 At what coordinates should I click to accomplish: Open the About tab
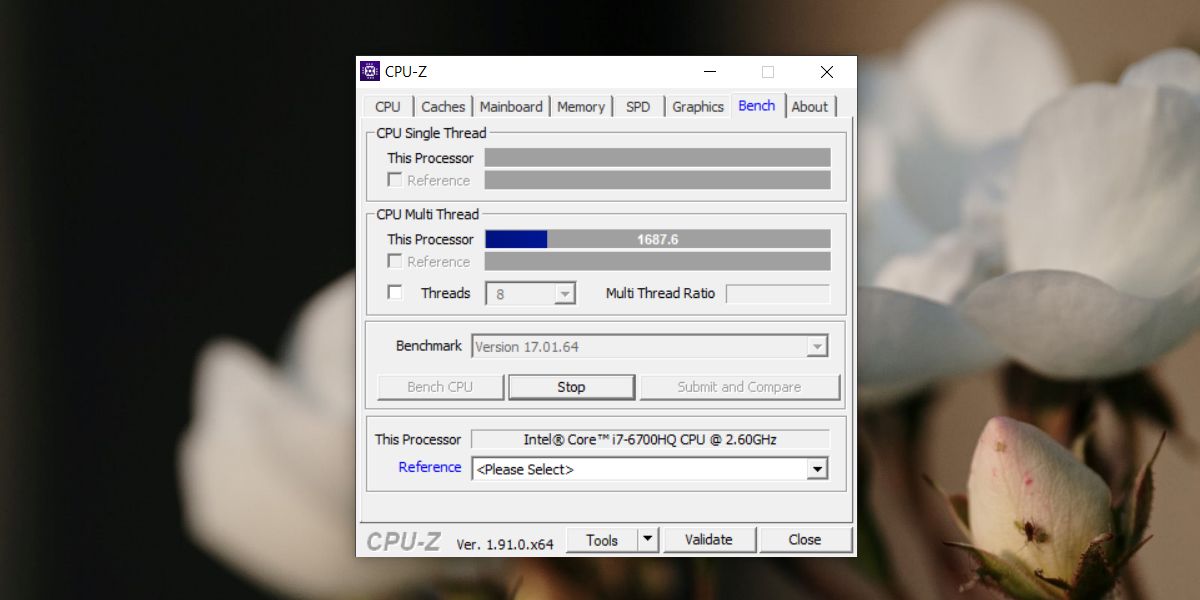coord(810,107)
